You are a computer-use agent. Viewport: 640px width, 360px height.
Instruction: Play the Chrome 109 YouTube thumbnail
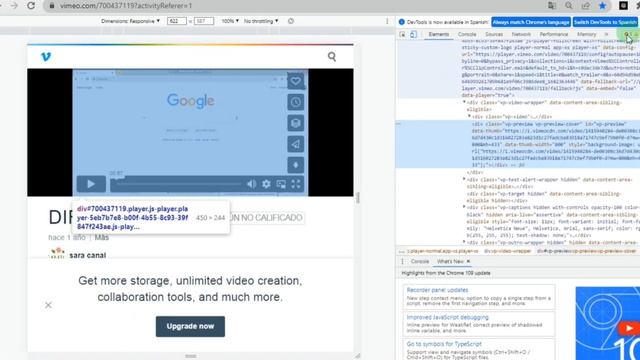629,328
